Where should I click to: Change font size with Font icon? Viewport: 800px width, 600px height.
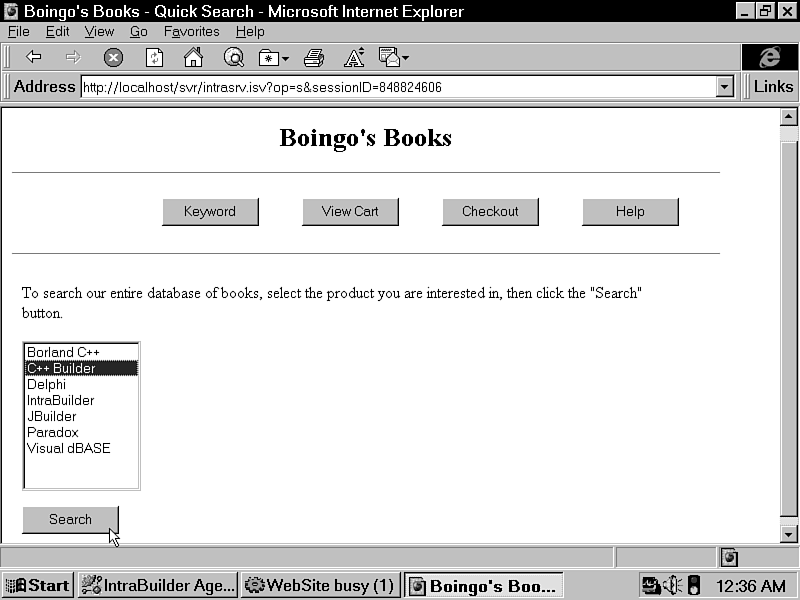point(354,57)
